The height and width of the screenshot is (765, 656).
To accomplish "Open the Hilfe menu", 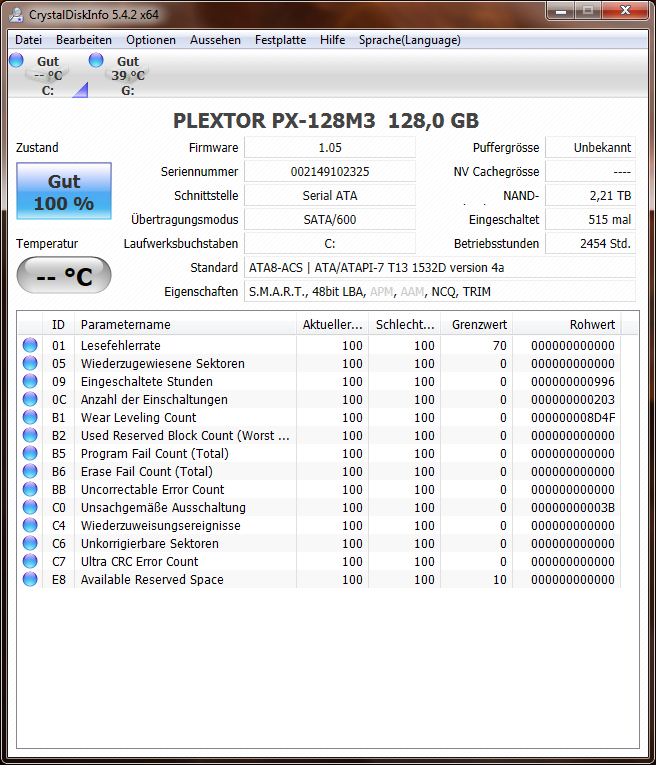I will (x=332, y=40).
